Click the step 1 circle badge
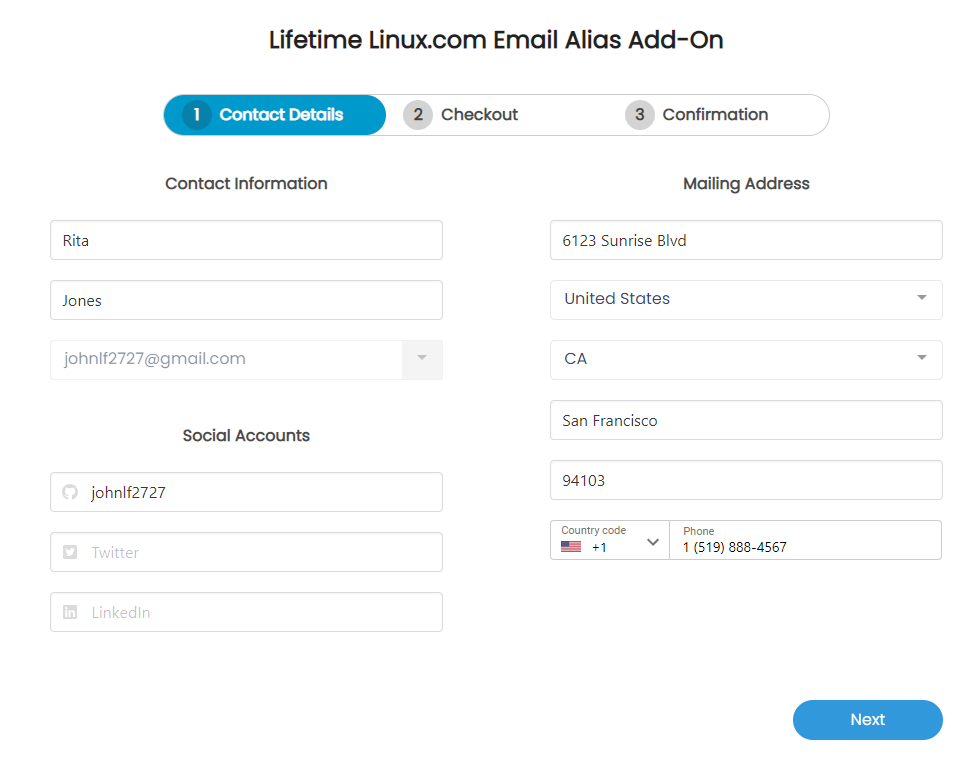Viewport: 977px width, 760px height. coord(196,115)
